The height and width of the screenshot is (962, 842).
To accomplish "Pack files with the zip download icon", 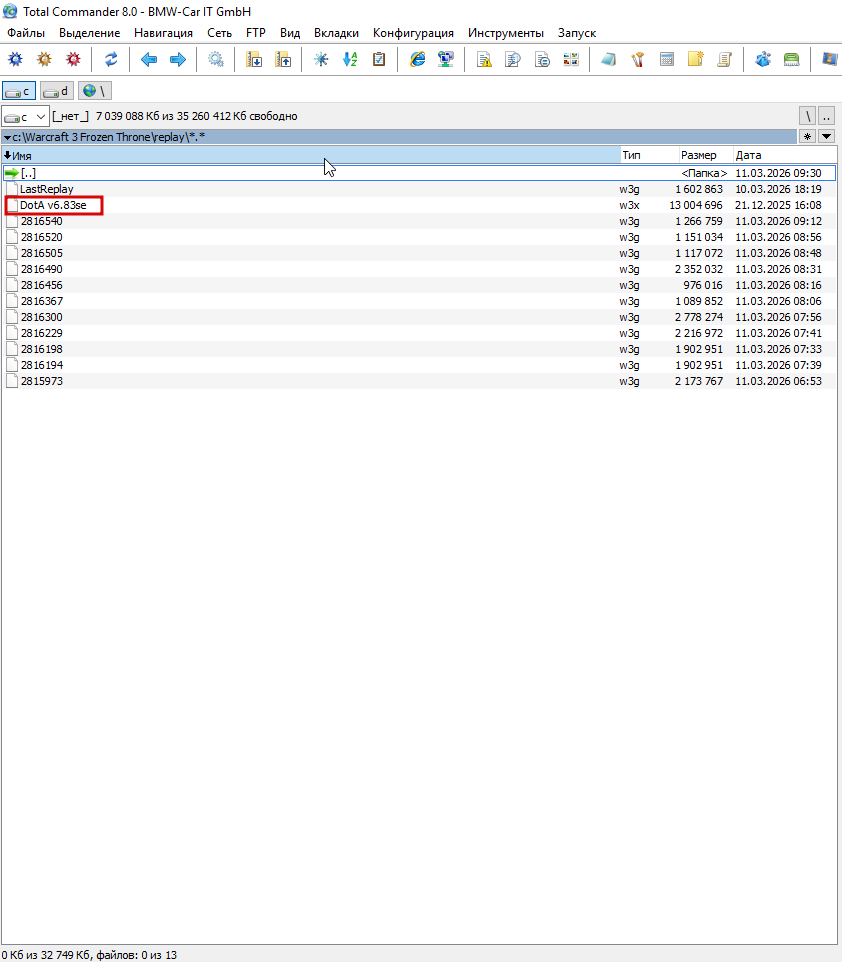I will tap(254, 60).
